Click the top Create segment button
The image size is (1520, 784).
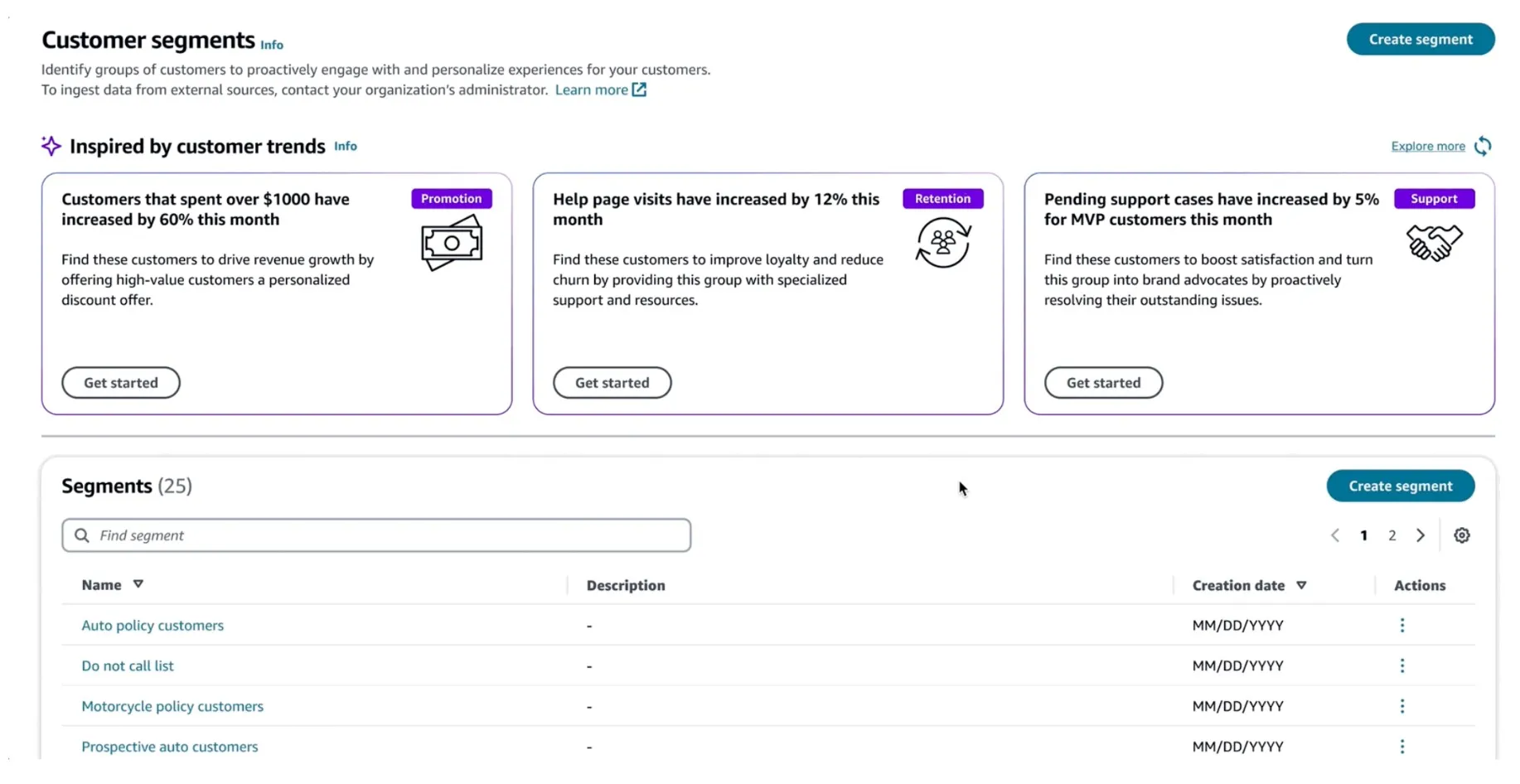click(1420, 39)
